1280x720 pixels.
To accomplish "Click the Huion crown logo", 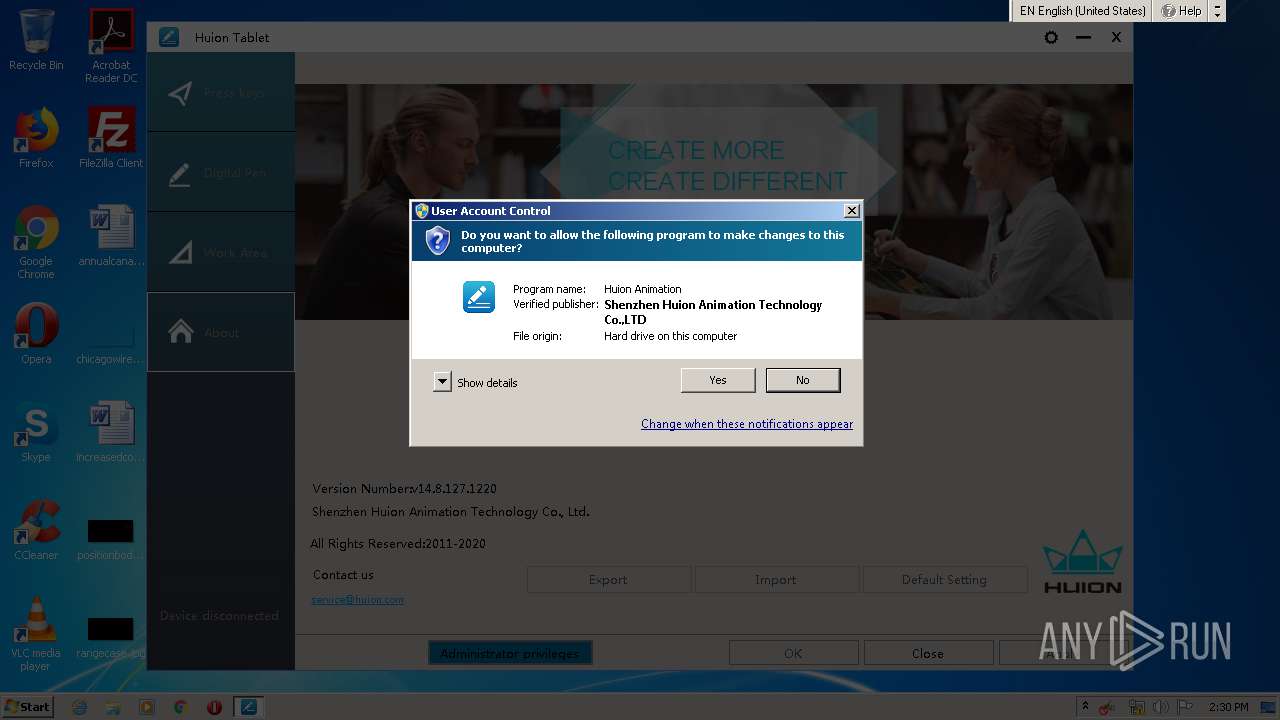I will [1083, 561].
